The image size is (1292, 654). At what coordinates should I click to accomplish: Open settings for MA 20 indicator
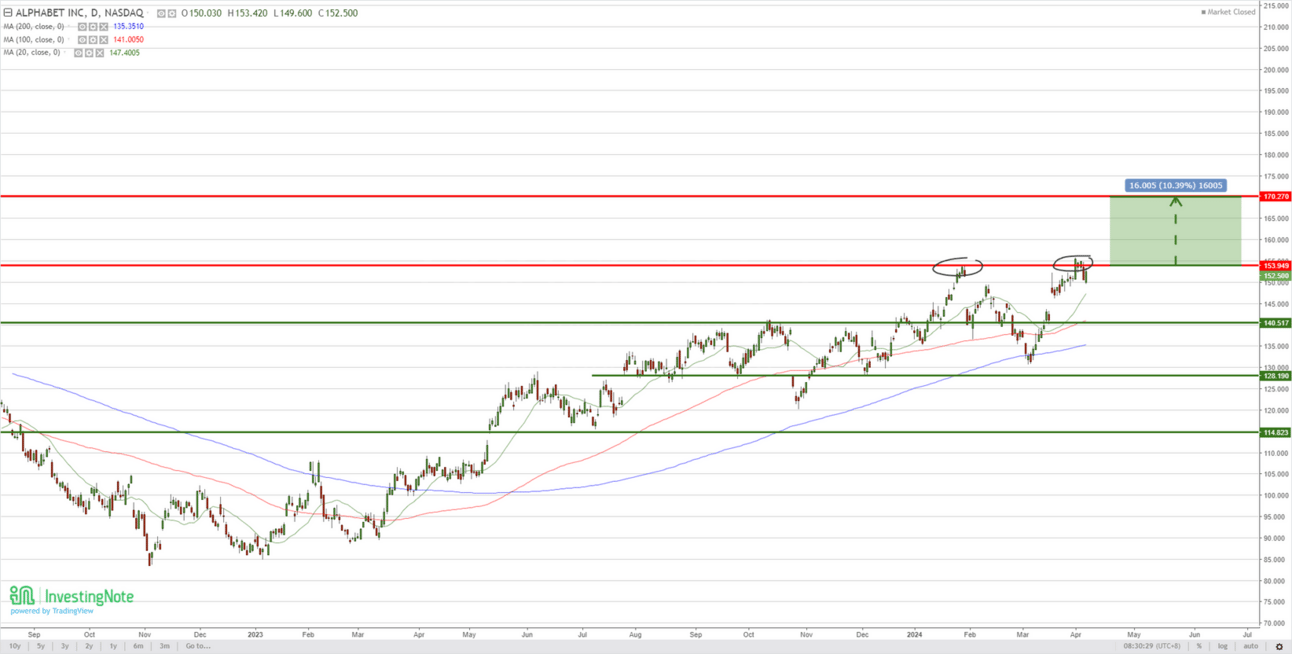89,53
